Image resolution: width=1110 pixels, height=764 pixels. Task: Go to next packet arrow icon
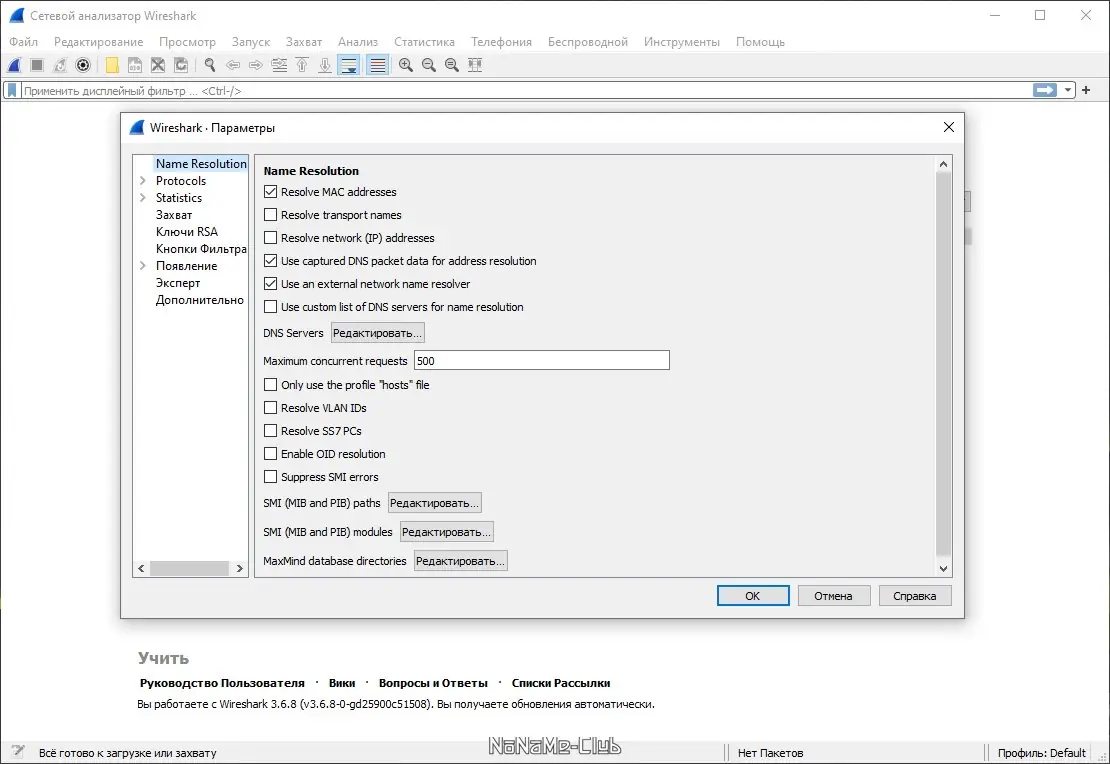(x=256, y=65)
